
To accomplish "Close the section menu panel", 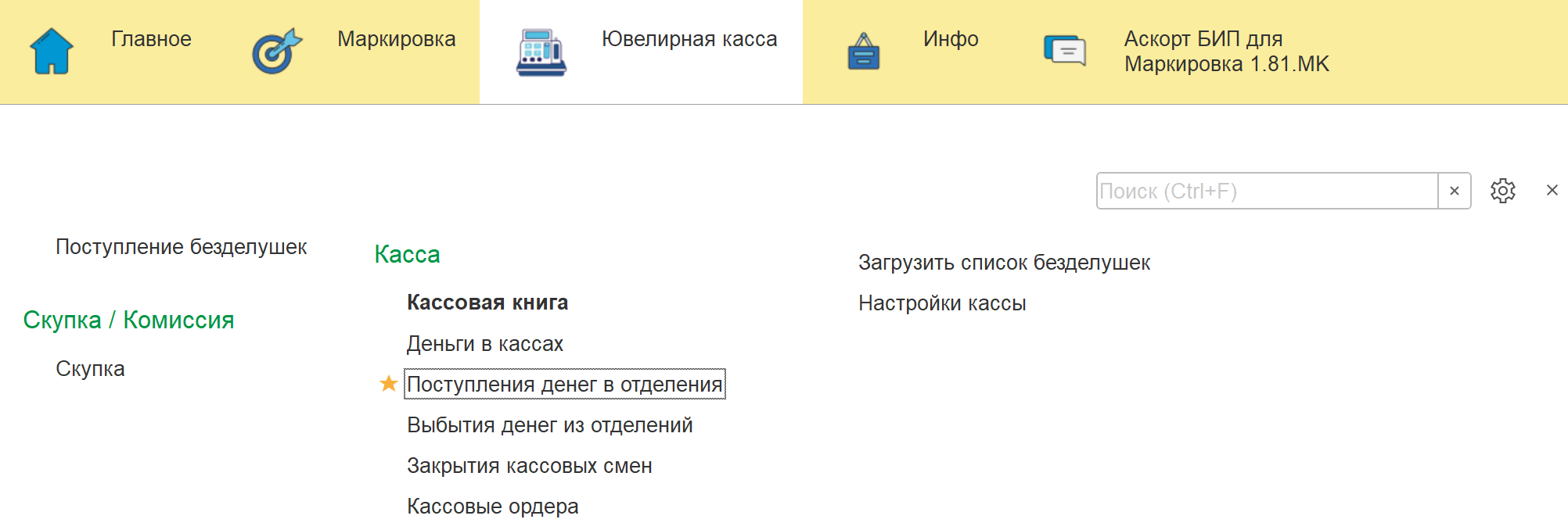I will [x=1552, y=190].
